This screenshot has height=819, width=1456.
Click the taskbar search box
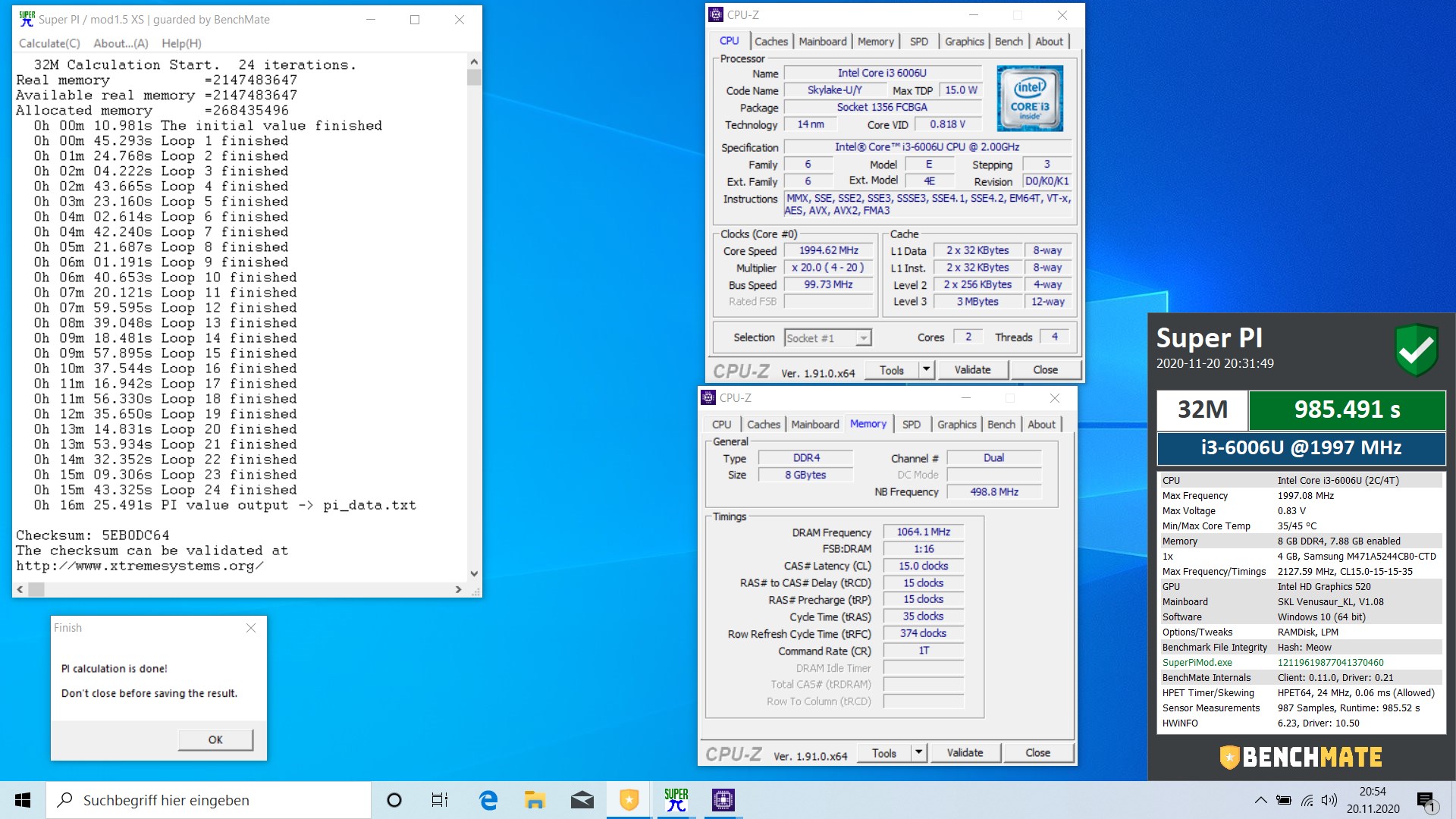coord(209,800)
